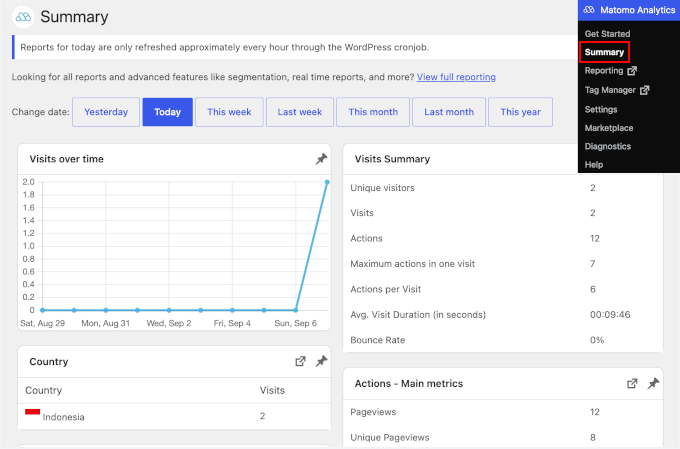Screen dimensions: 680x449
Task: Click the Fri, Sep 4 axis label
Action: coord(232,323)
